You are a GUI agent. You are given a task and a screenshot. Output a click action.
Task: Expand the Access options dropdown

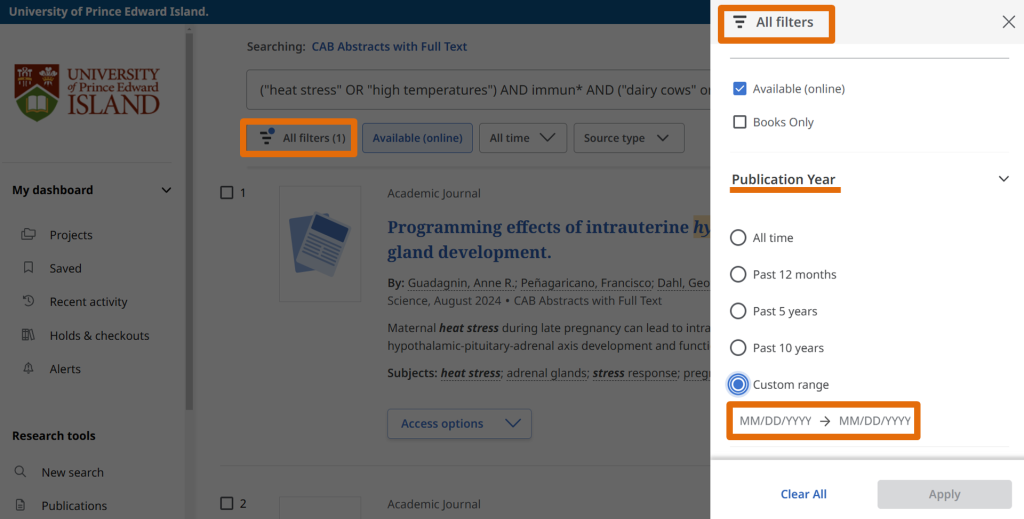tap(459, 424)
